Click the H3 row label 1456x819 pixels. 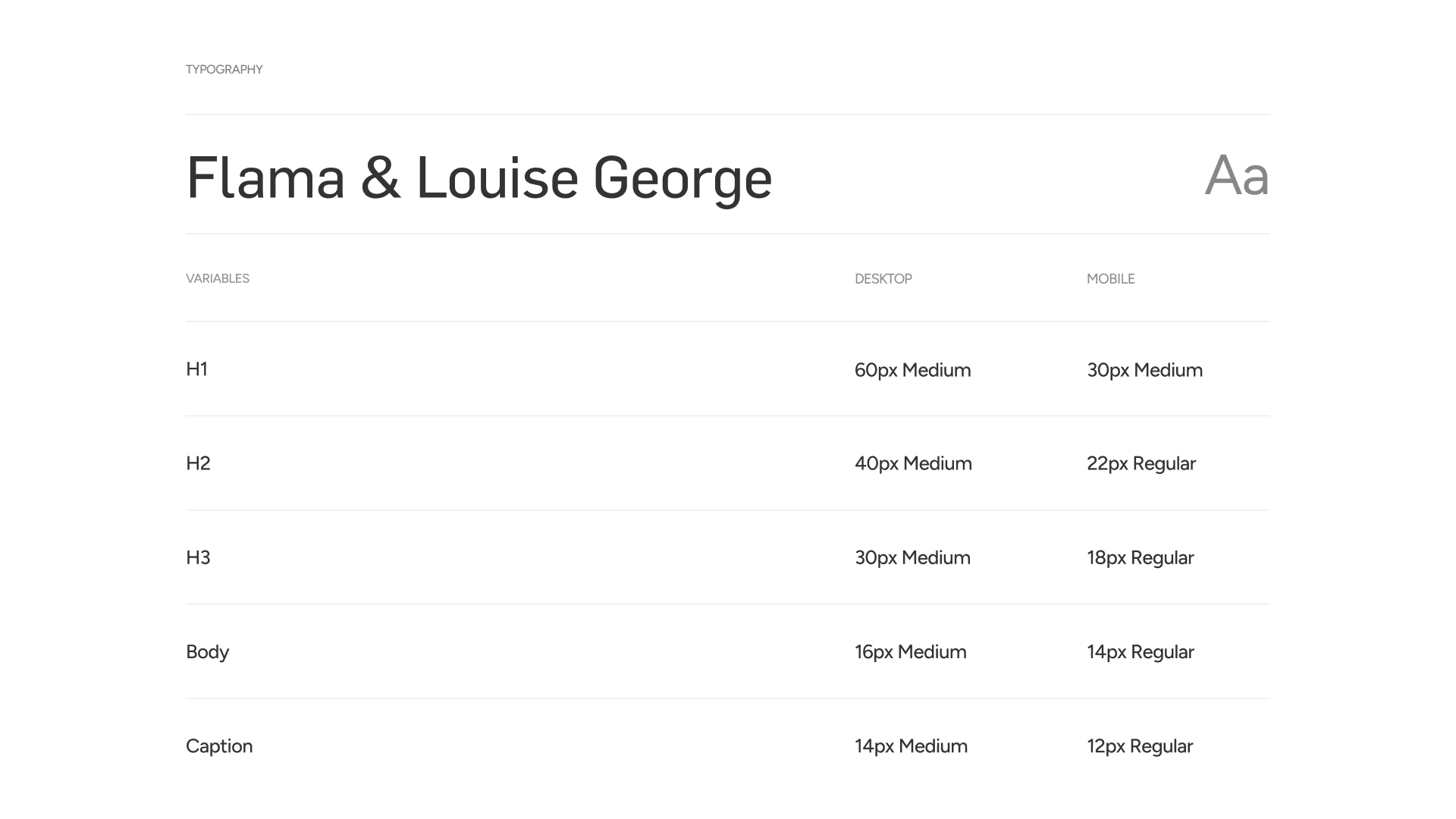click(x=198, y=557)
